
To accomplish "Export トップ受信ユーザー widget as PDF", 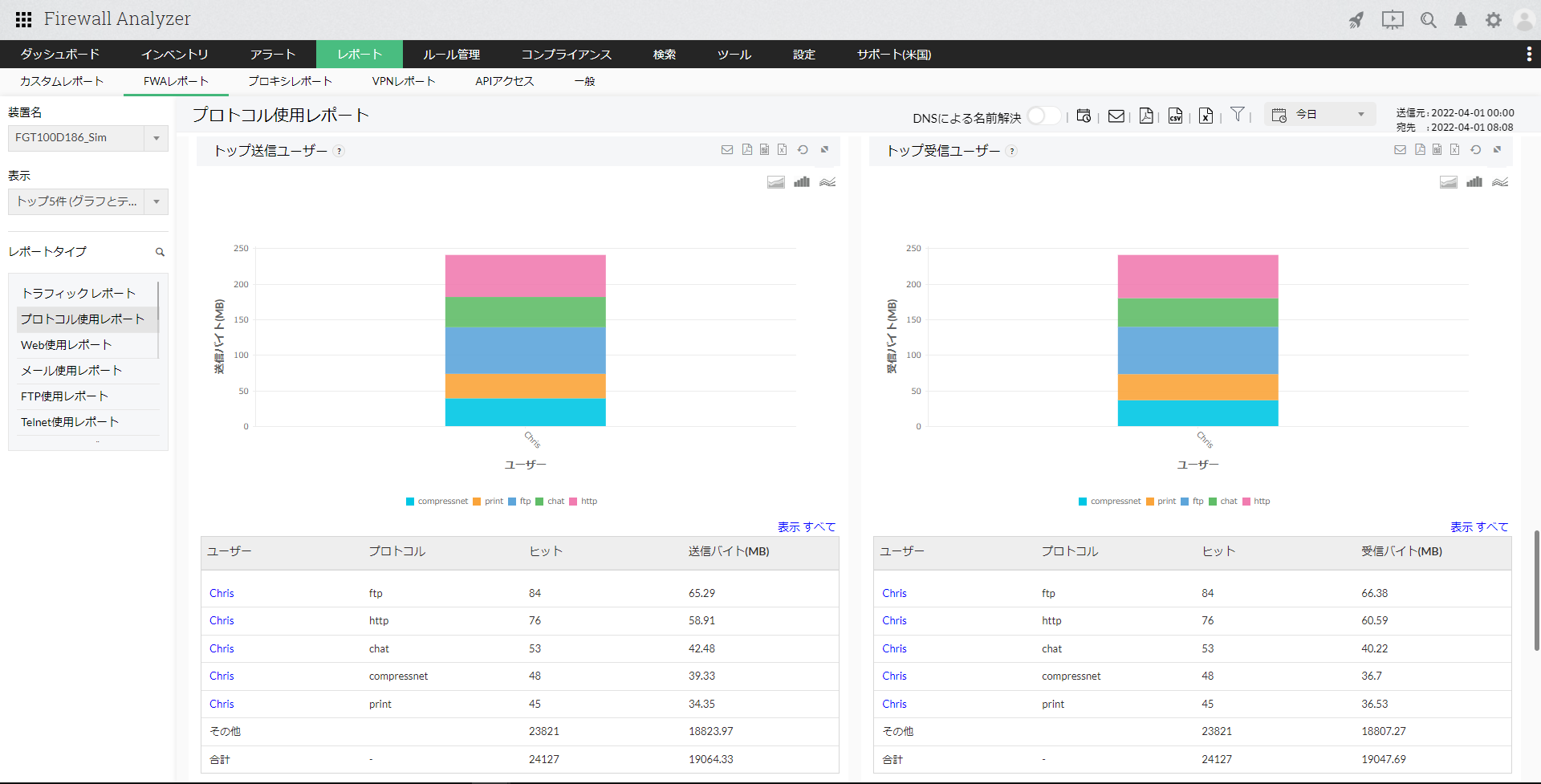I will (1420, 150).
